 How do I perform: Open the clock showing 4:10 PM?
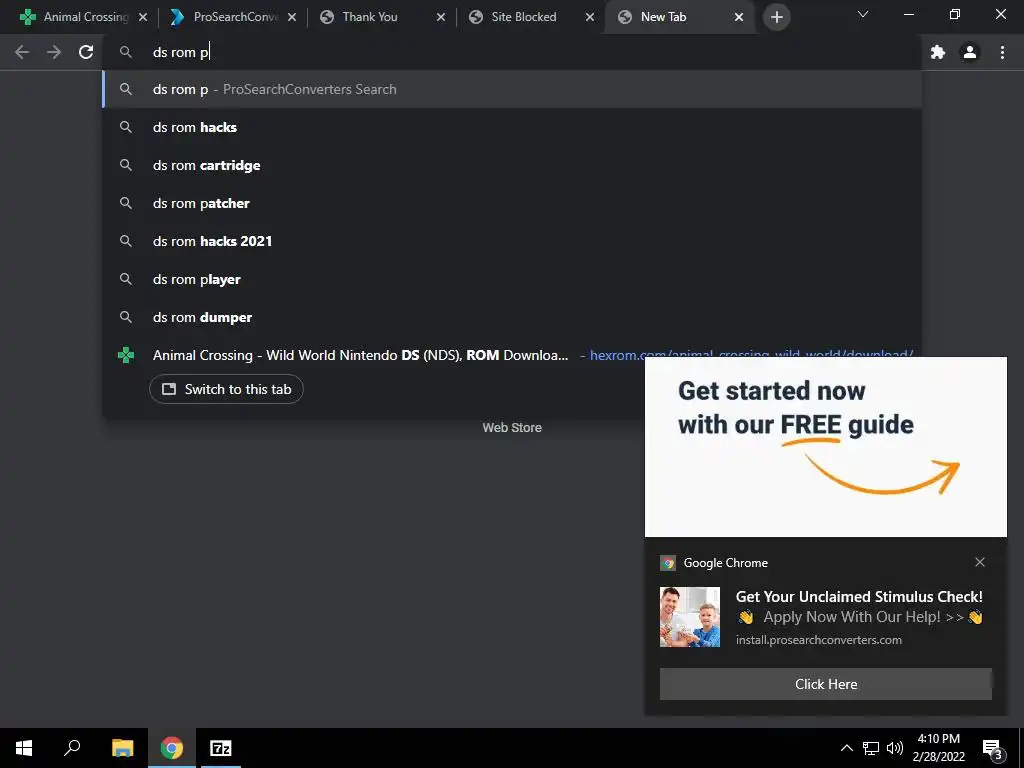pyautogui.click(x=938, y=748)
